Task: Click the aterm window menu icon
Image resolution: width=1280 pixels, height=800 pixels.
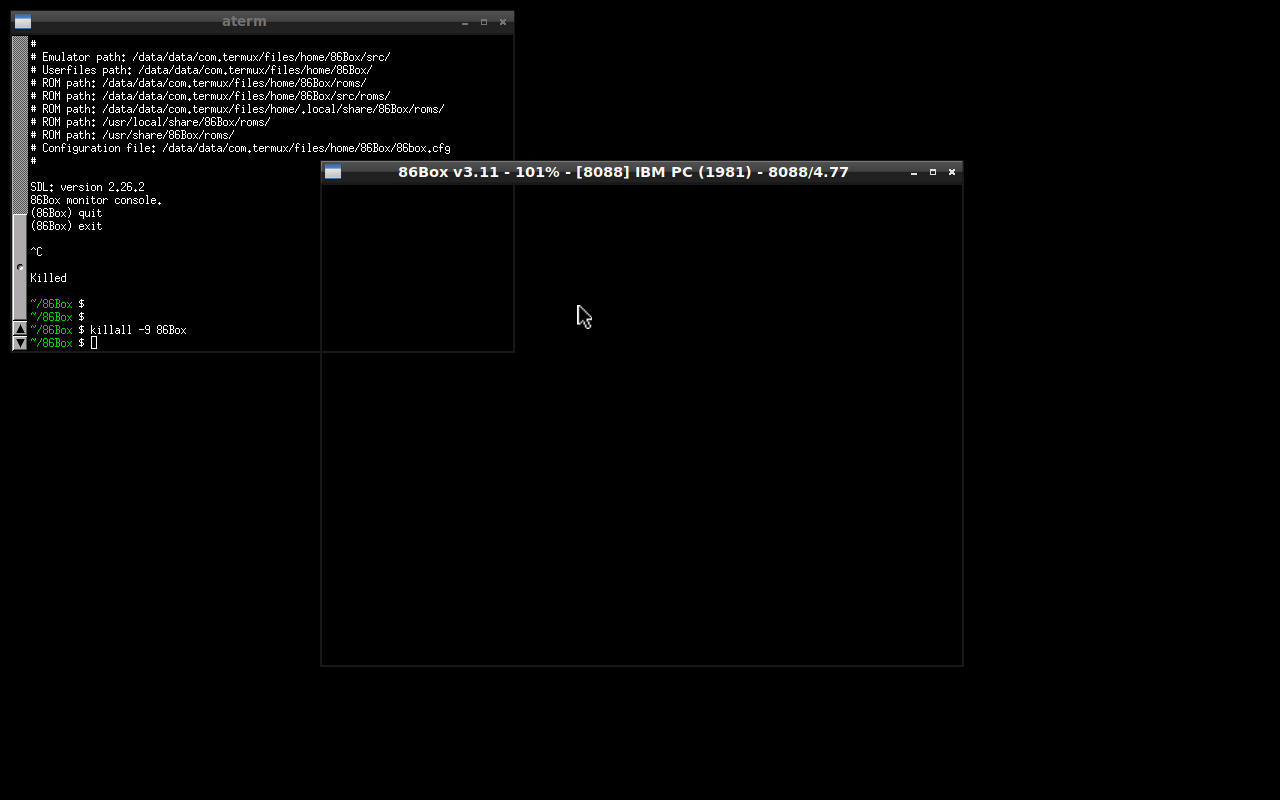Action: point(23,21)
